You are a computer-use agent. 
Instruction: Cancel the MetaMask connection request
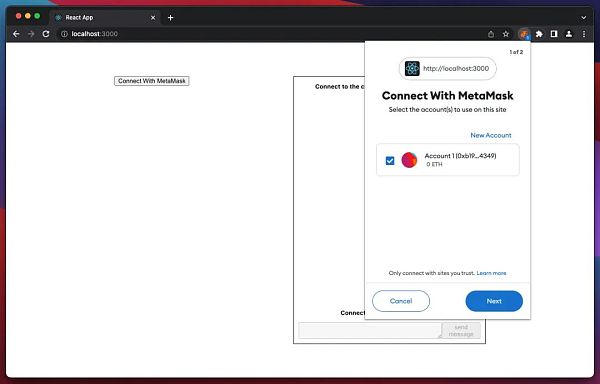click(401, 301)
